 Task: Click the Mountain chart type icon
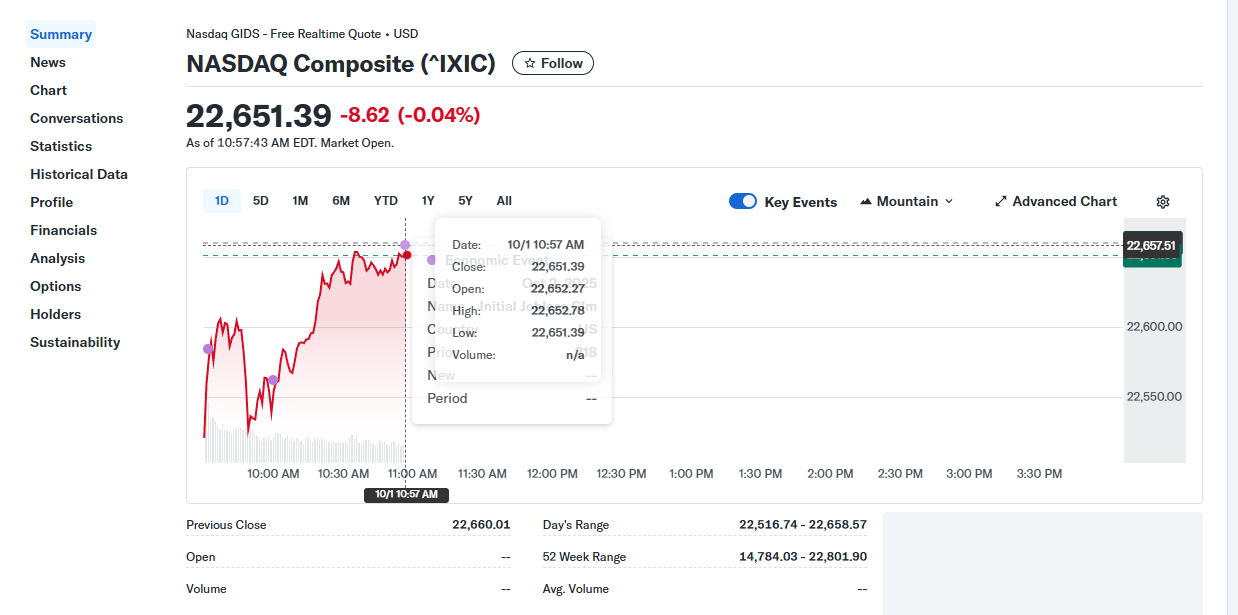click(x=866, y=202)
